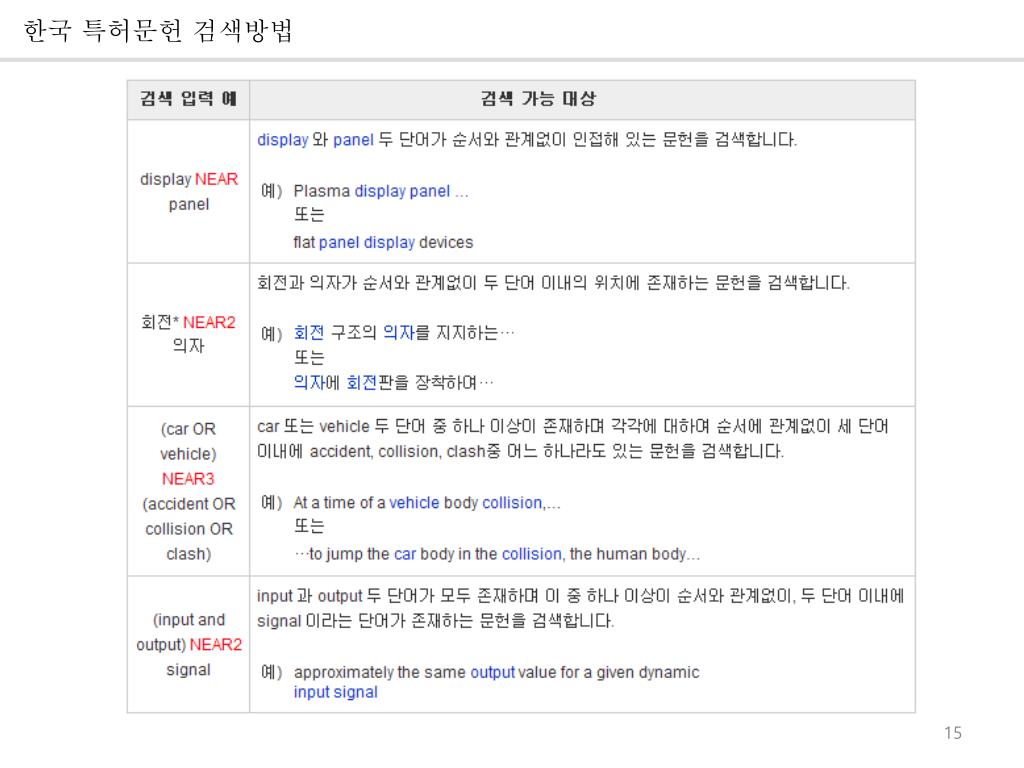Click the first 또는 under Plasma example
Image resolution: width=1024 pixels, height=768 pixels.
pyautogui.click(x=309, y=216)
